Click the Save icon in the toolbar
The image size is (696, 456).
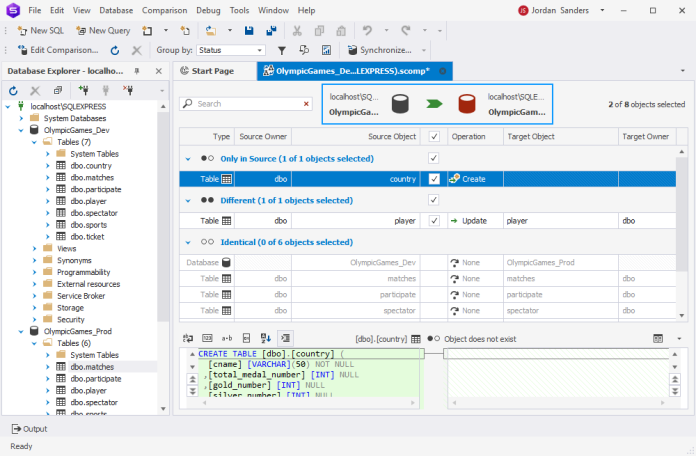click(x=249, y=31)
